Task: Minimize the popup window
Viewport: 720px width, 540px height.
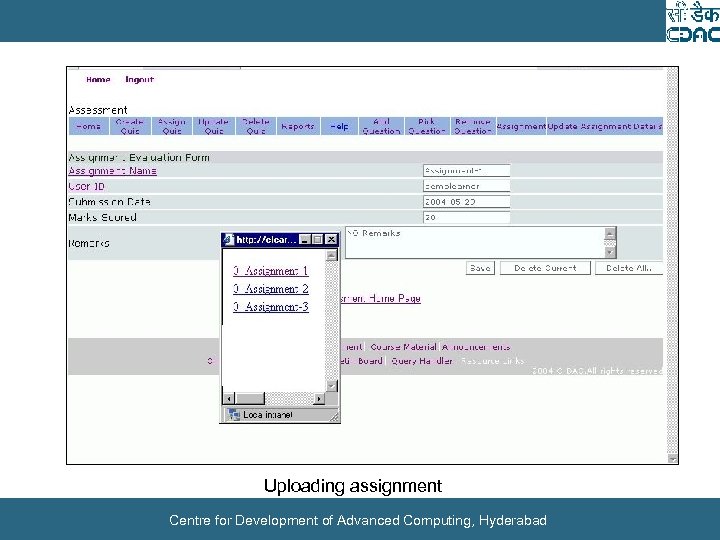Action: 304,239
